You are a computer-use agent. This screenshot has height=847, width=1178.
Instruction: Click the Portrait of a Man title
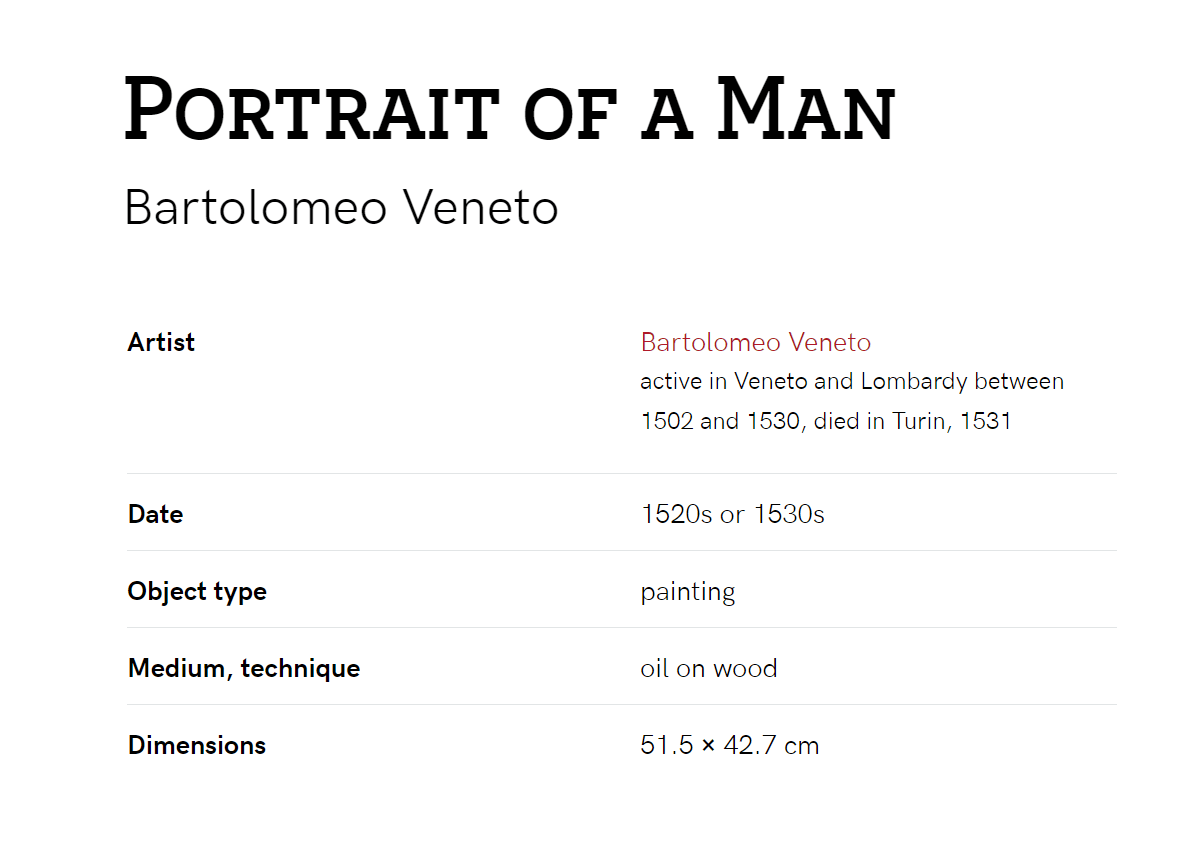509,109
